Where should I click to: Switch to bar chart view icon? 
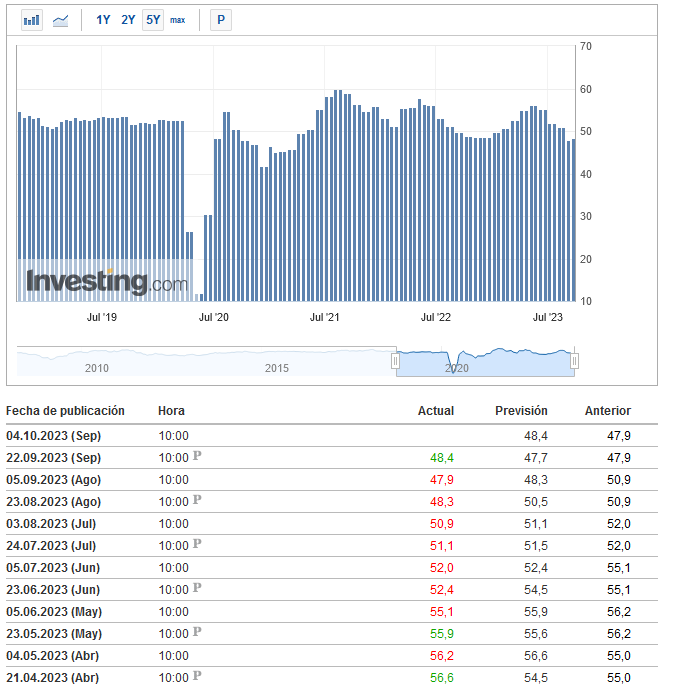click(x=32, y=20)
